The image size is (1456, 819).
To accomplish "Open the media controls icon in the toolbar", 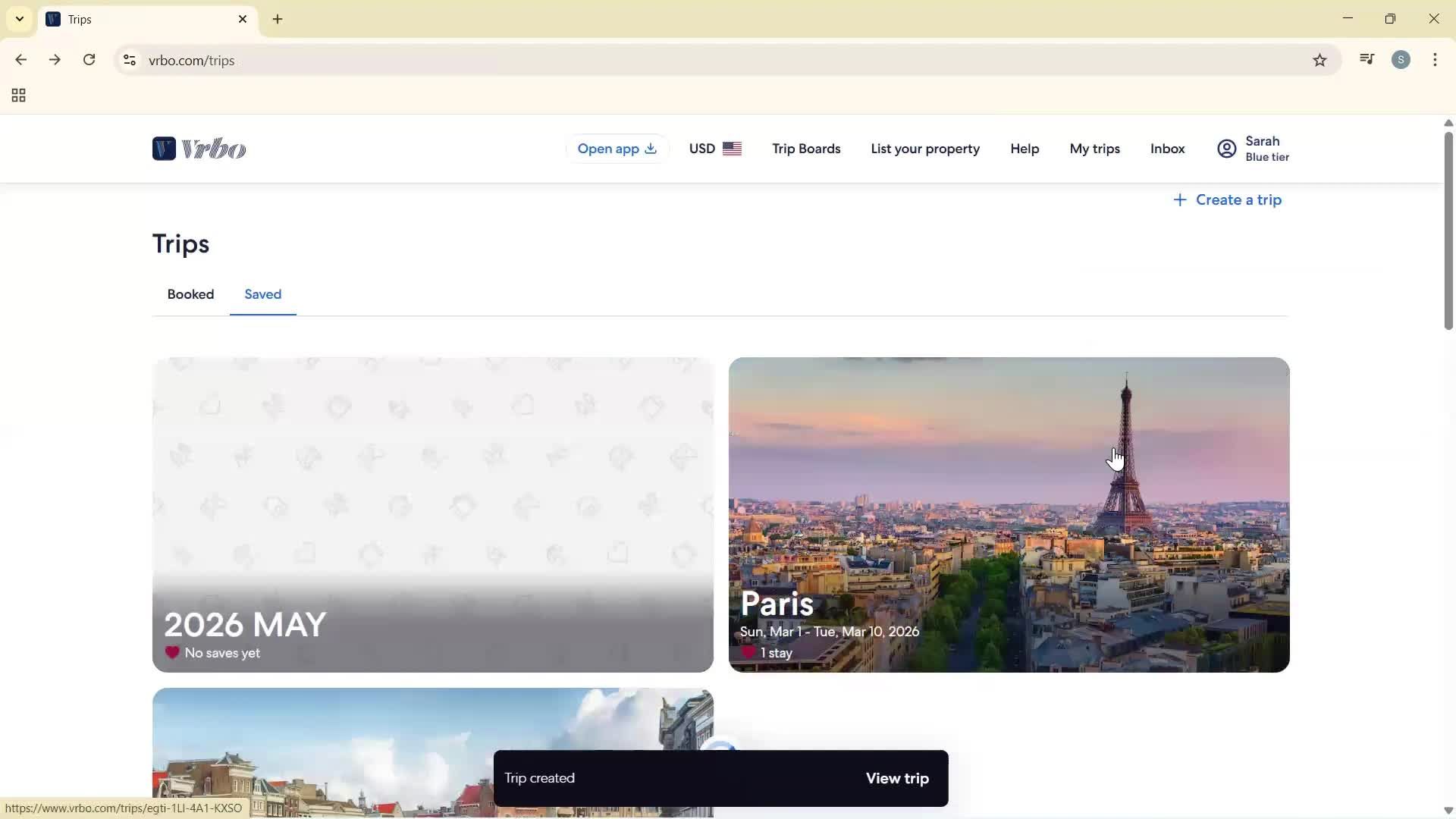I will 1367,59.
